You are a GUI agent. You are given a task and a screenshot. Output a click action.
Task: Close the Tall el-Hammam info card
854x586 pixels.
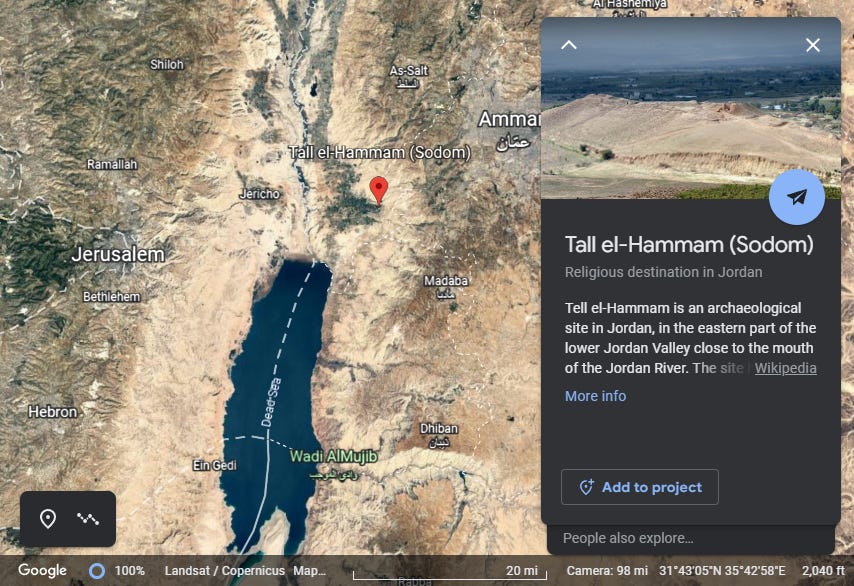click(x=813, y=45)
